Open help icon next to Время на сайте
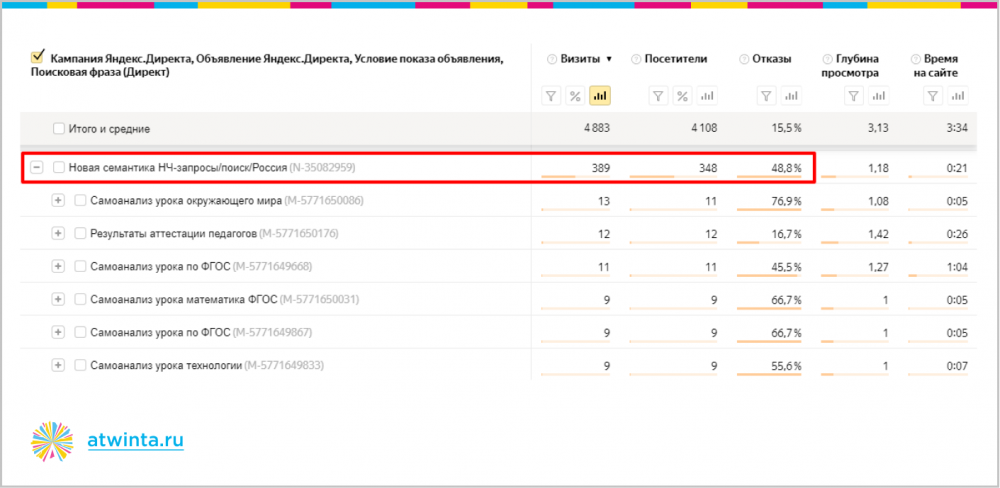Screen dimensions: 1000x488 tap(916, 59)
